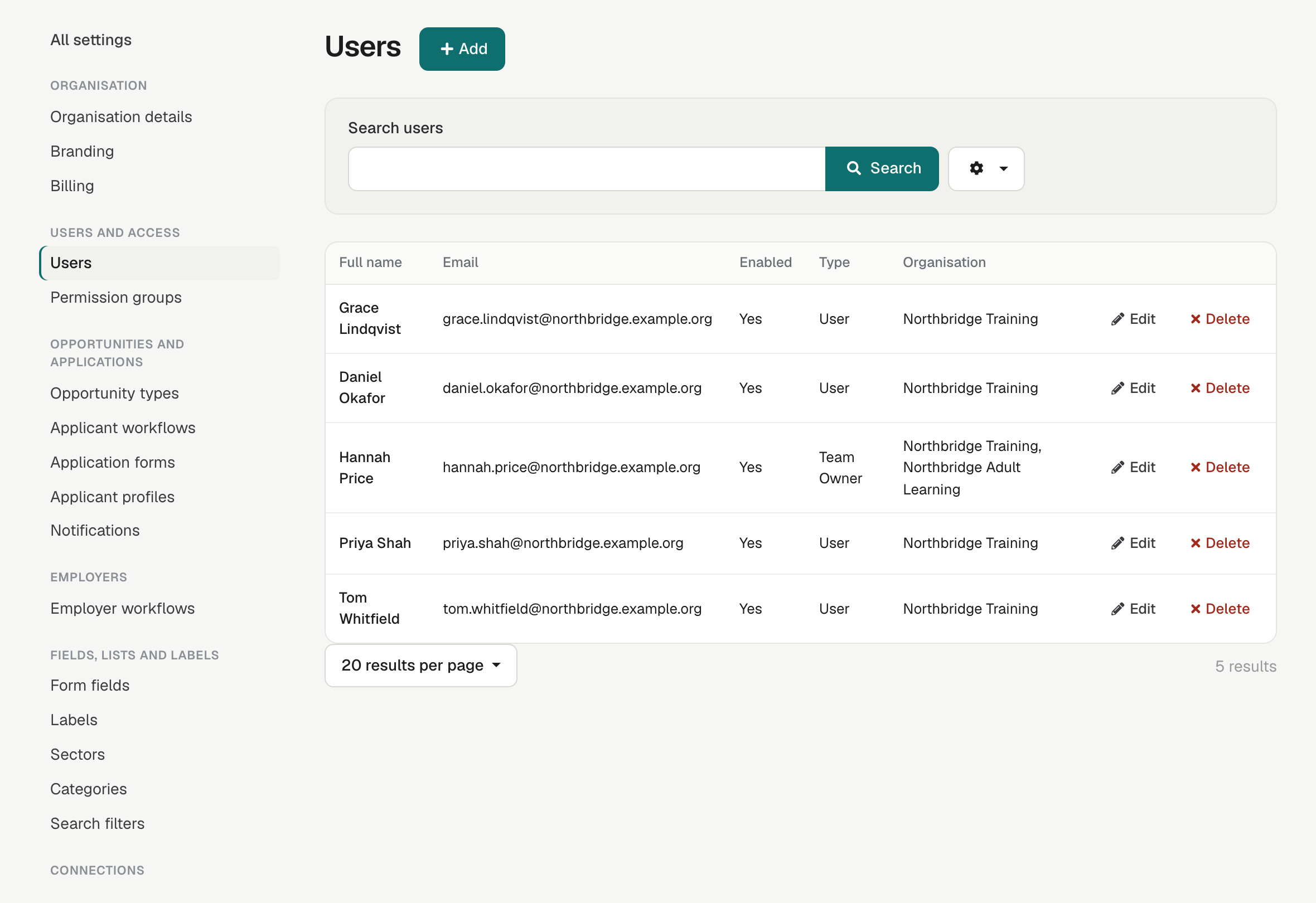Click grace.lindqvist@northbridge.example.org email

578,319
